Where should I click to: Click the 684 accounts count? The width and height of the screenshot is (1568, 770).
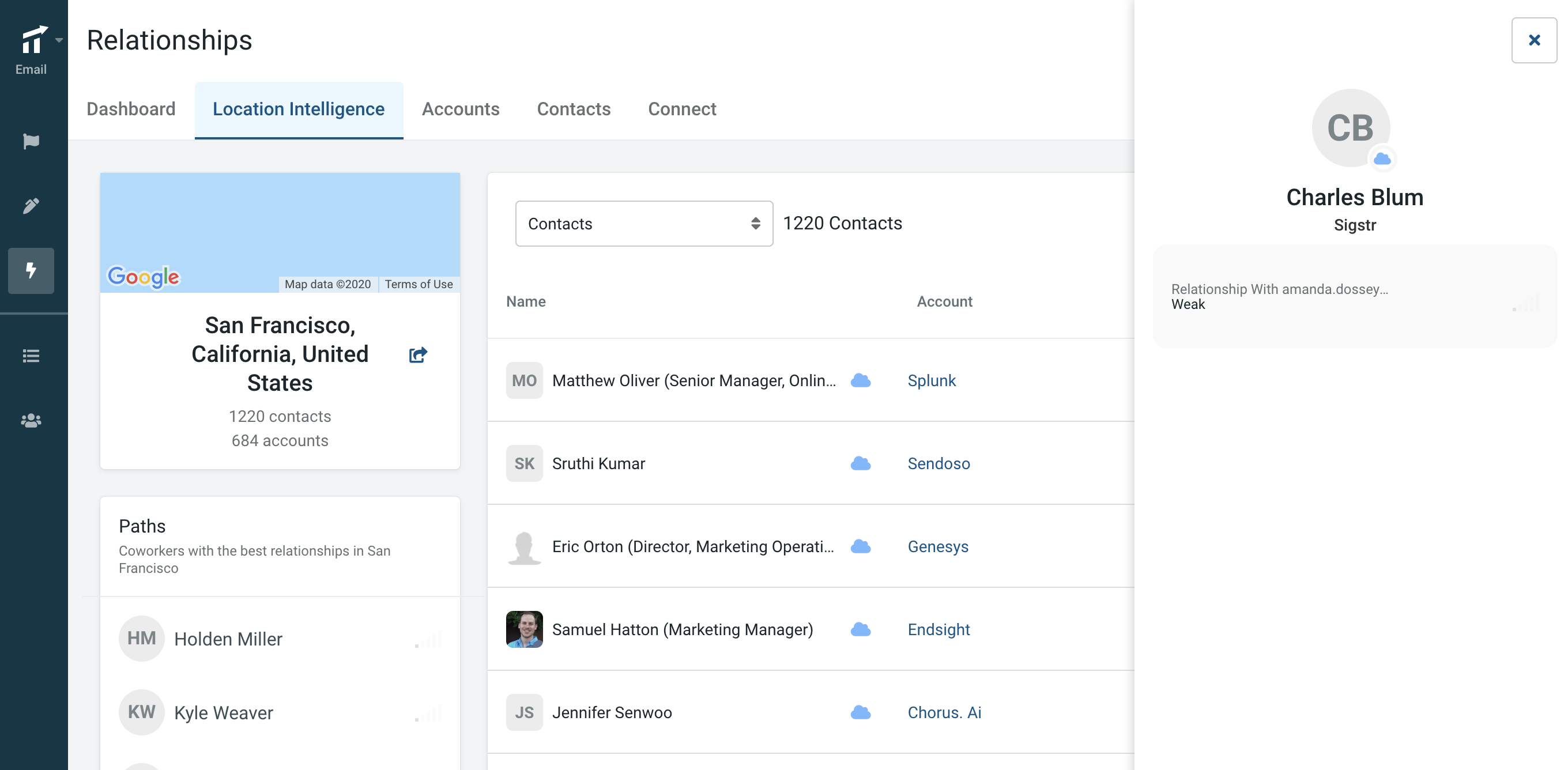pyautogui.click(x=280, y=440)
